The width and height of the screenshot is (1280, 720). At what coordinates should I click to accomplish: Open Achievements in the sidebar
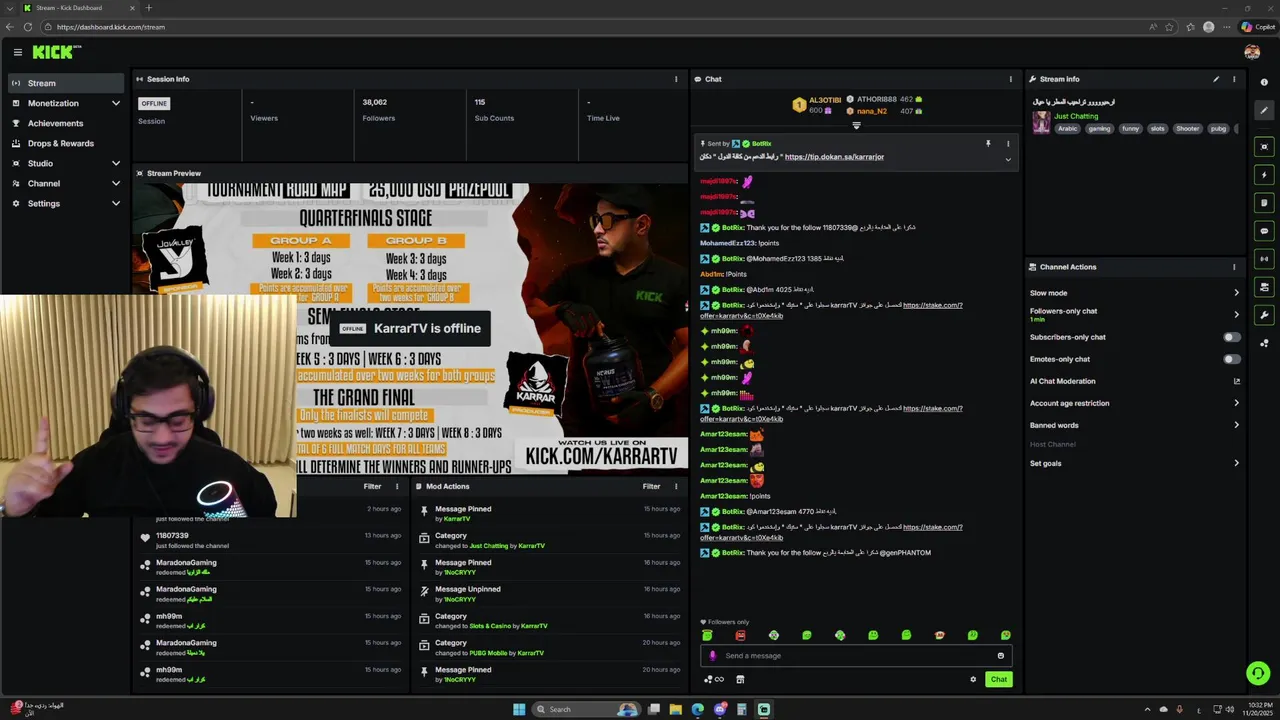(66, 123)
